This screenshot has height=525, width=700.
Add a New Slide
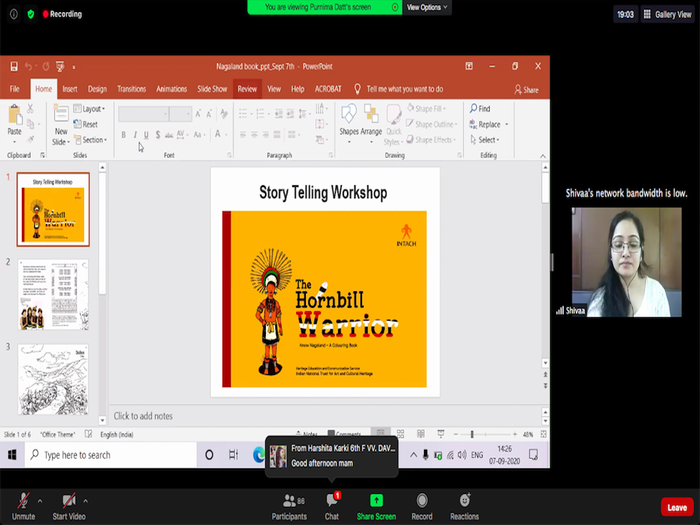point(61,125)
